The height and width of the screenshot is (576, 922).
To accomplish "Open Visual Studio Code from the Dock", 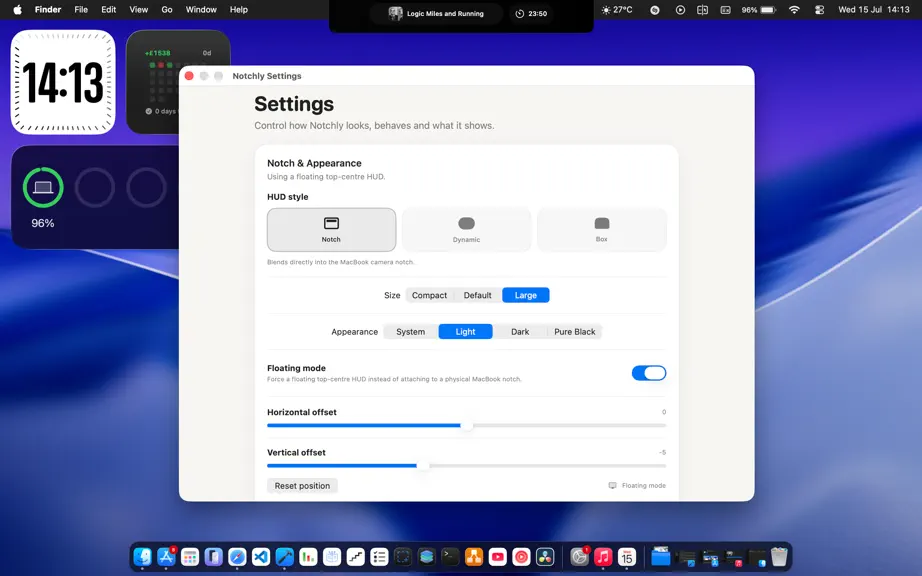I will click(x=261, y=556).
